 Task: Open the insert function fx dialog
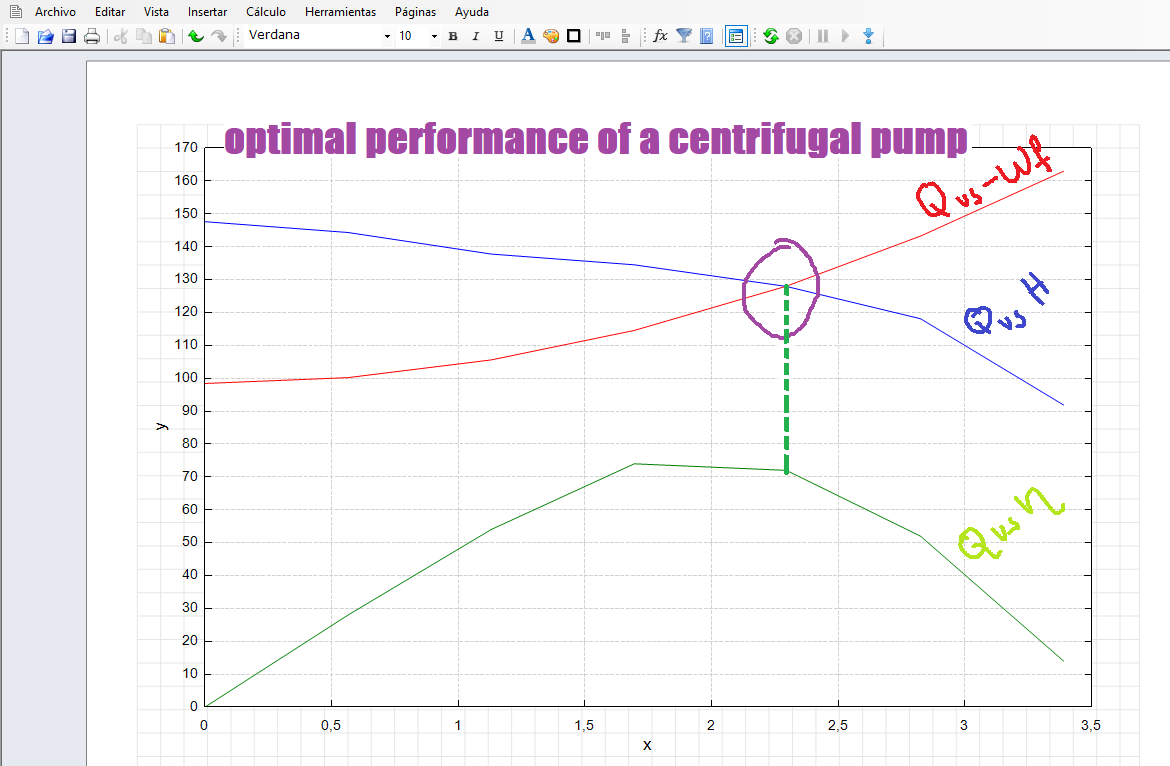click(660, 36)
